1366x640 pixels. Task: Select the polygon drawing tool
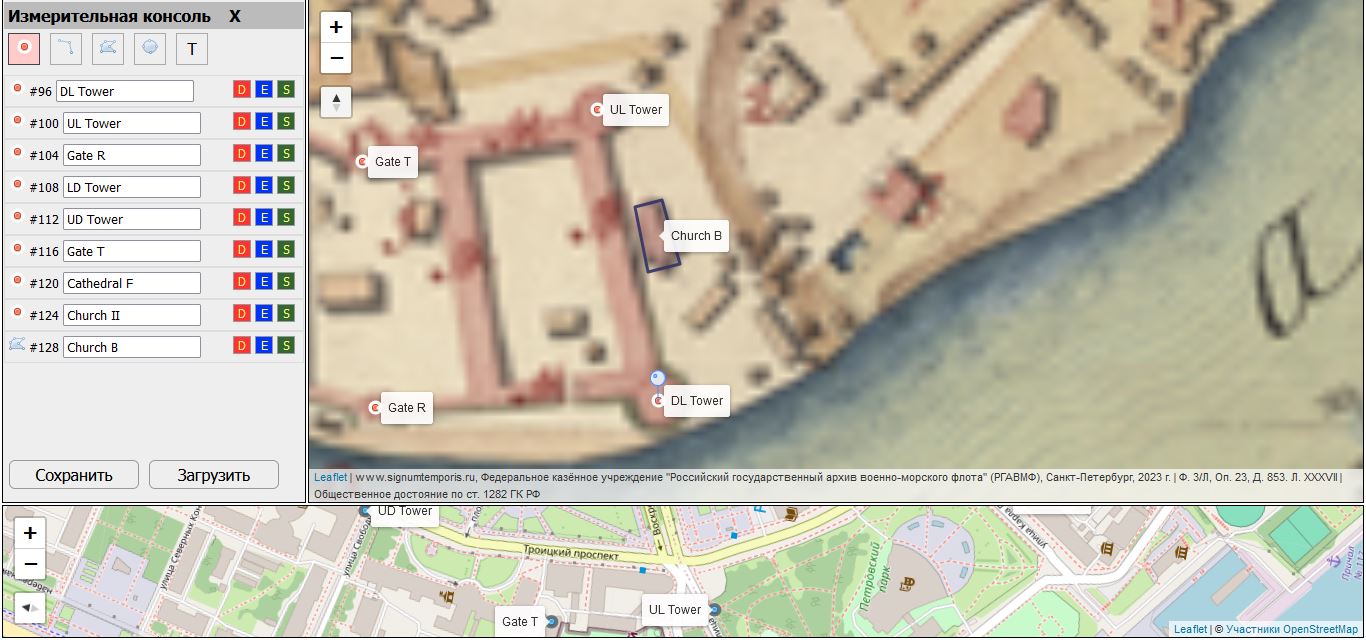108,48
